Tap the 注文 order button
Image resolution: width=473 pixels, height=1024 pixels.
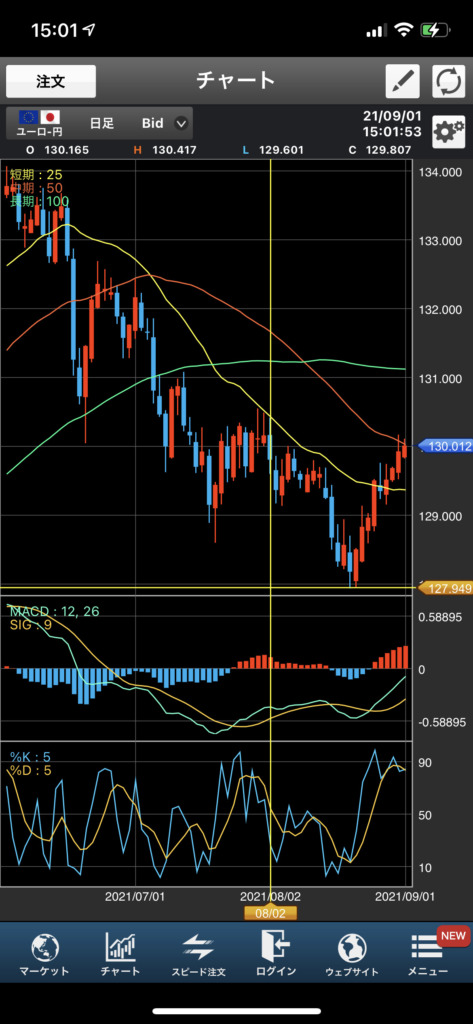(51, 82)
